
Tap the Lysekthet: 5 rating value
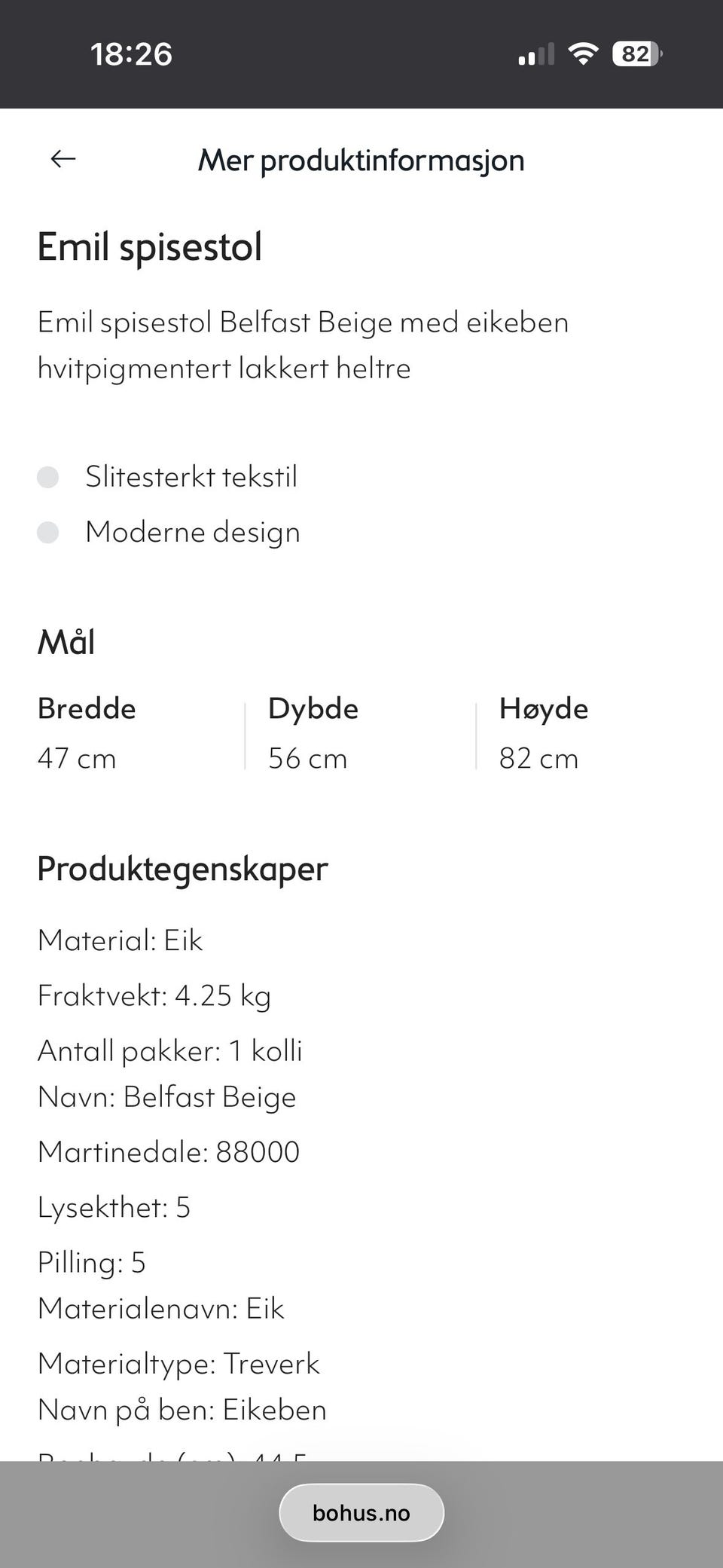click(x=114, y=1207)
